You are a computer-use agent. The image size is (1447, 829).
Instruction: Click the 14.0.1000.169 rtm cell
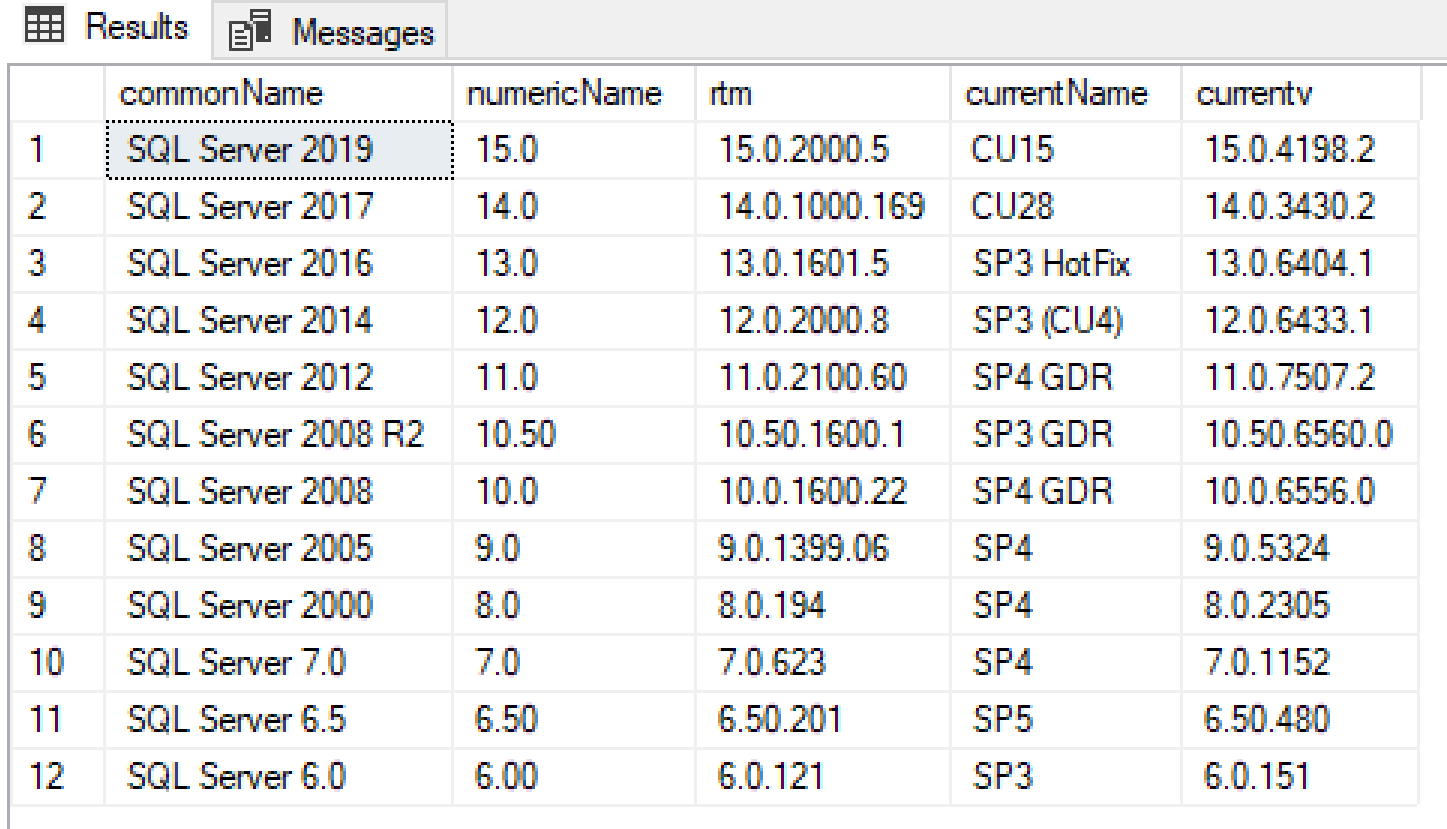(822, 207)
